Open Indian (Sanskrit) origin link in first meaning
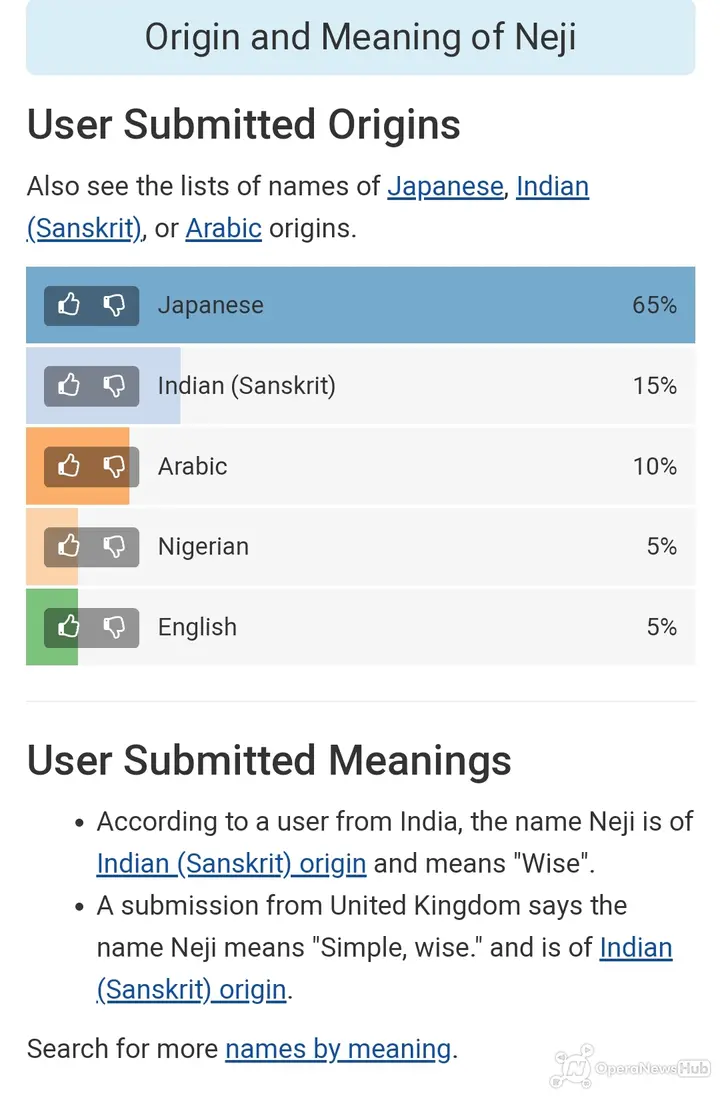Image resolution: width=720 pixels, height=1096 pixels. [x=231, y=864]
